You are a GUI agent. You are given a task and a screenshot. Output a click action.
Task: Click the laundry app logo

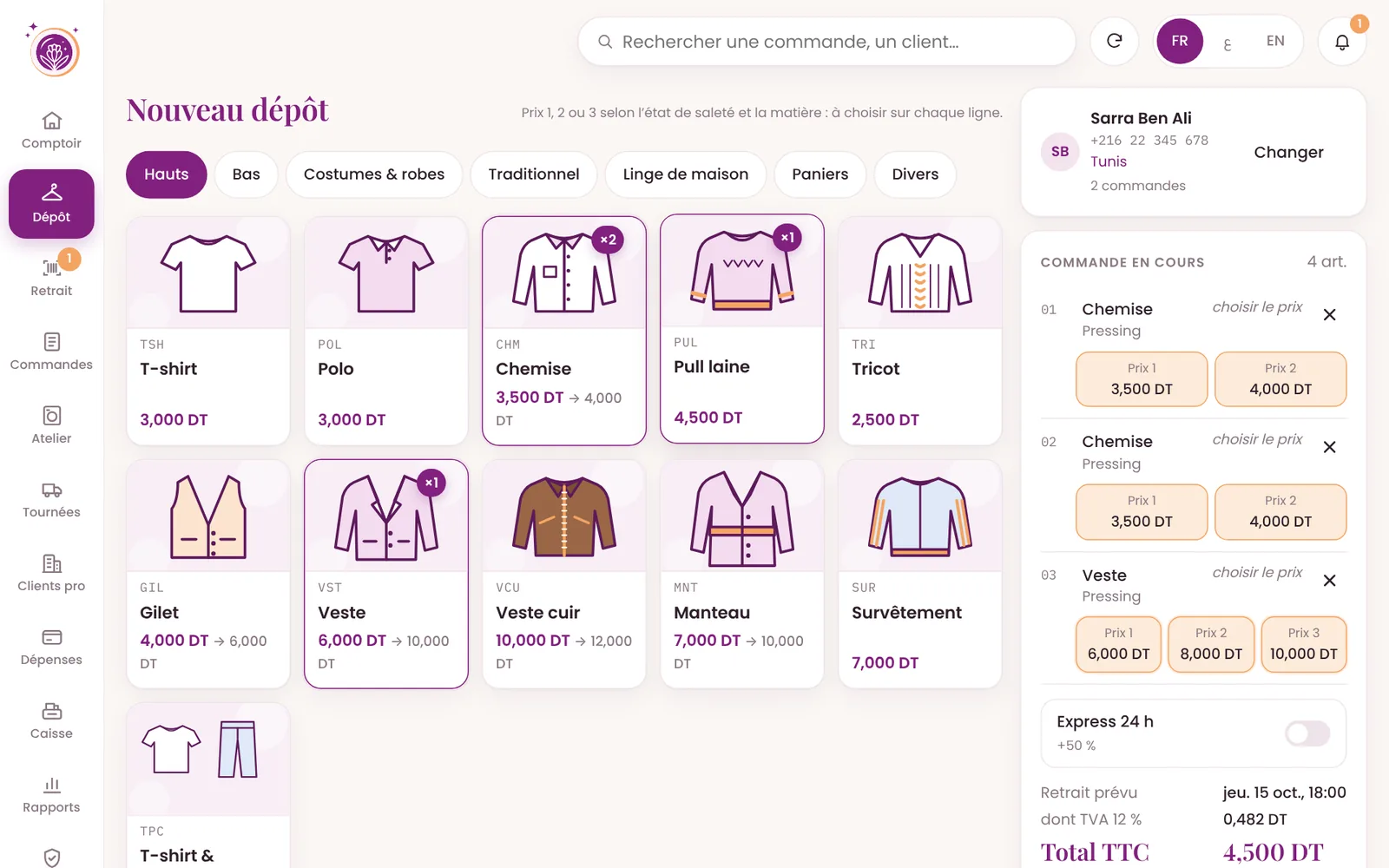(54, 52)
